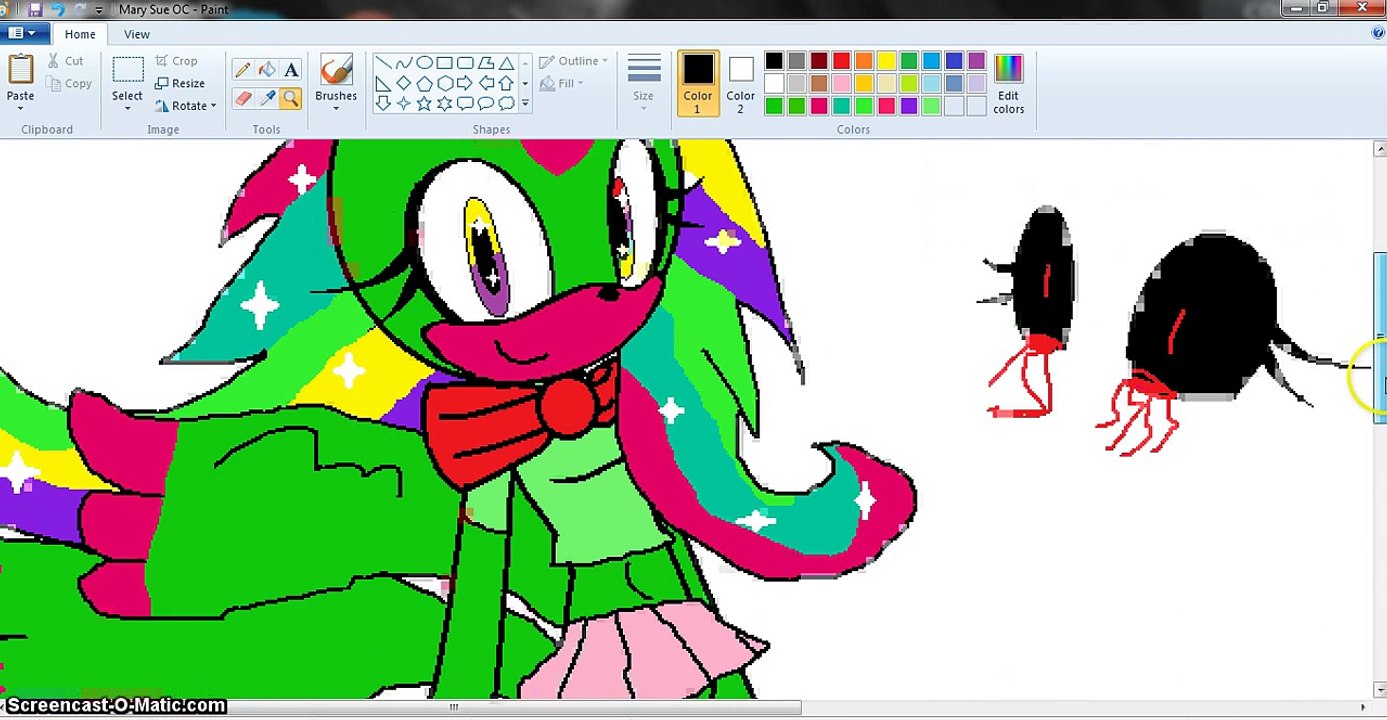Choose the Four-point star shape
This screenshot has width=1387, height=720.
point(404,103)
